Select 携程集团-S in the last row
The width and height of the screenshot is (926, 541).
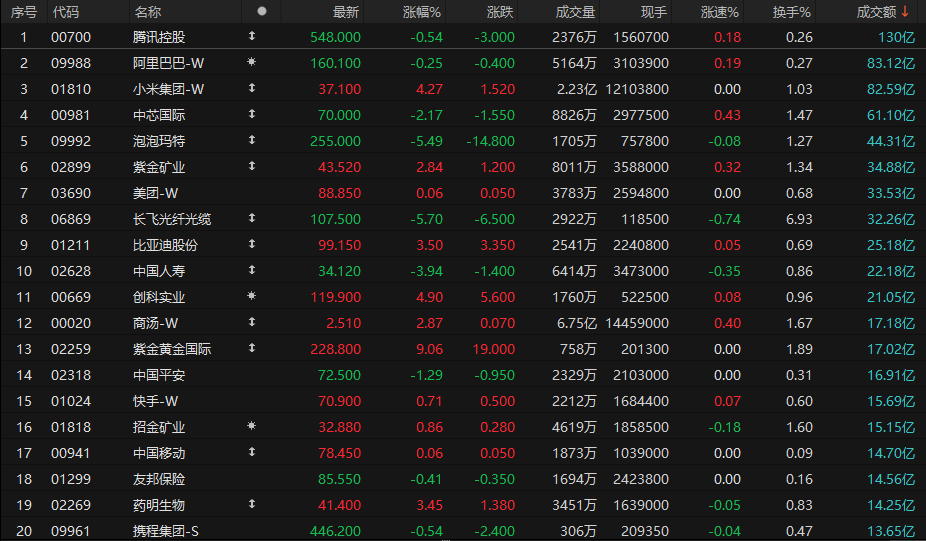click(x=463, y=530)
